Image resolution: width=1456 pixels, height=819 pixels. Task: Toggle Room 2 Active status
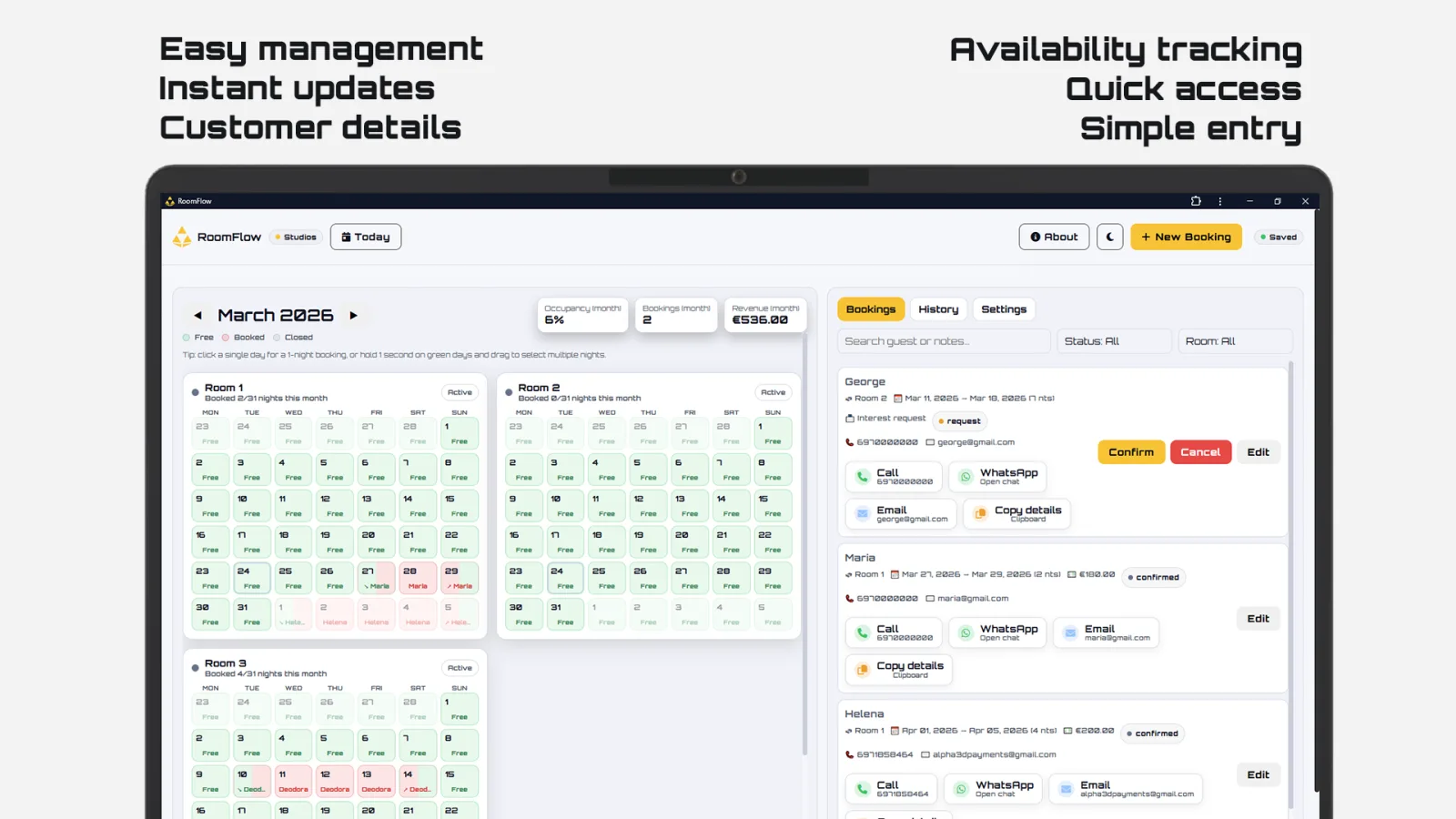pos(773,392)
